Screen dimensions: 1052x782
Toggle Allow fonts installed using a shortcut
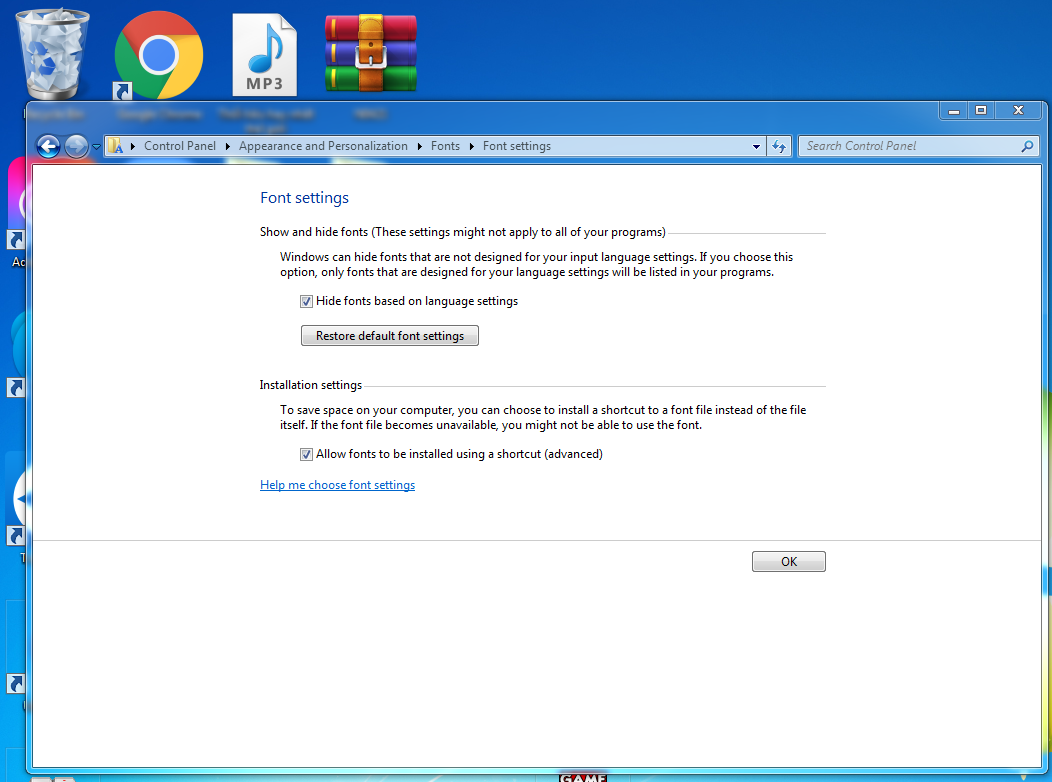pyautogui.click(x=307, y=454)
